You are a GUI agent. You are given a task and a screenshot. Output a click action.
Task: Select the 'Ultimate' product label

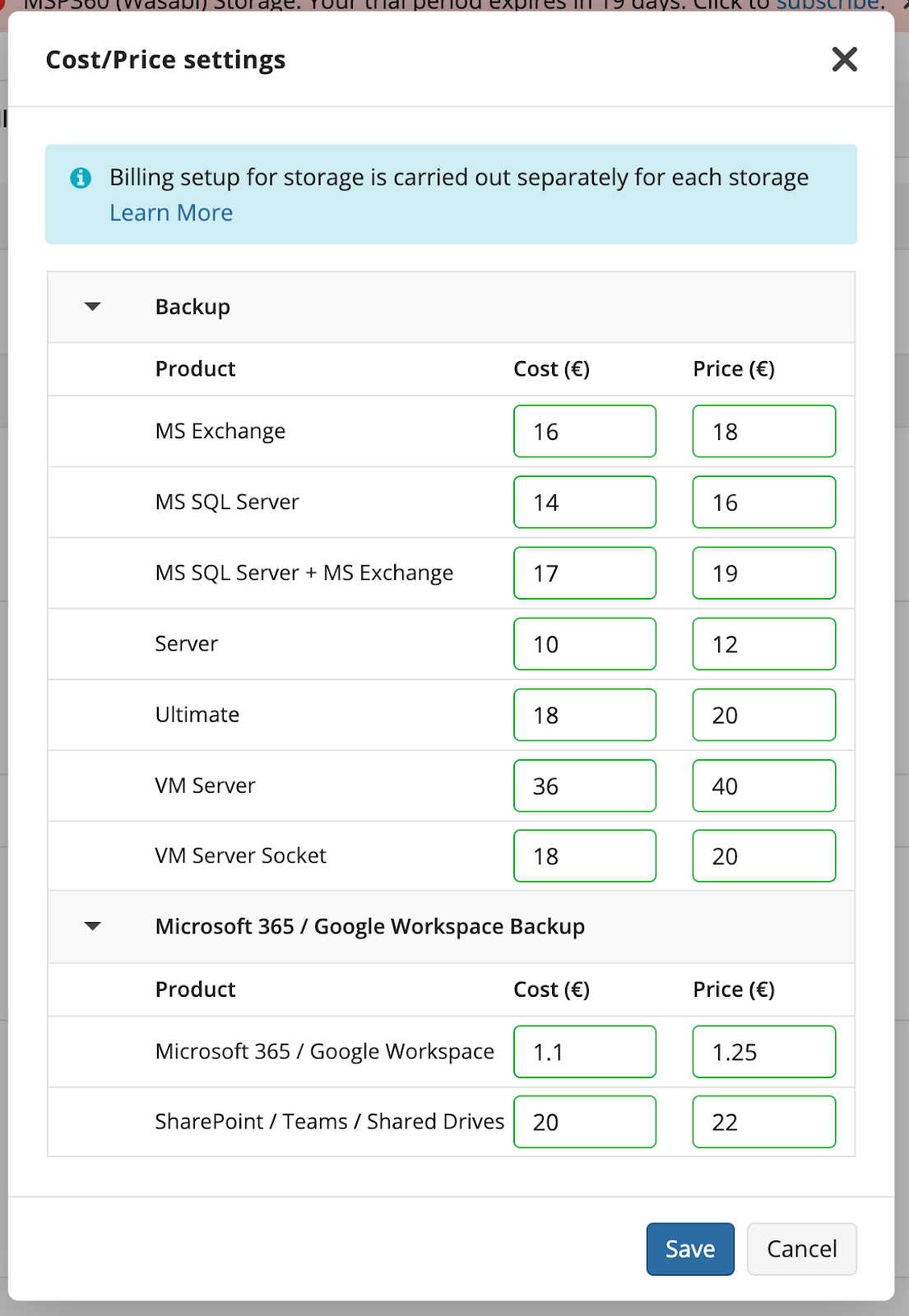pos(197,714)
